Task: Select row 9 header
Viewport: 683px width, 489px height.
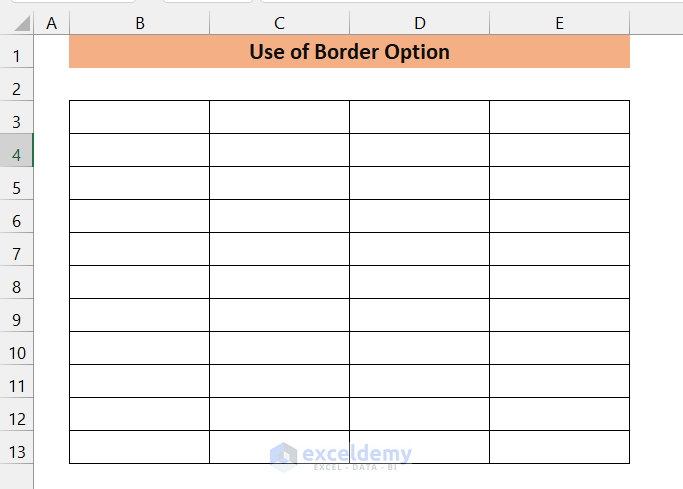Action: (x=16, y=320)
